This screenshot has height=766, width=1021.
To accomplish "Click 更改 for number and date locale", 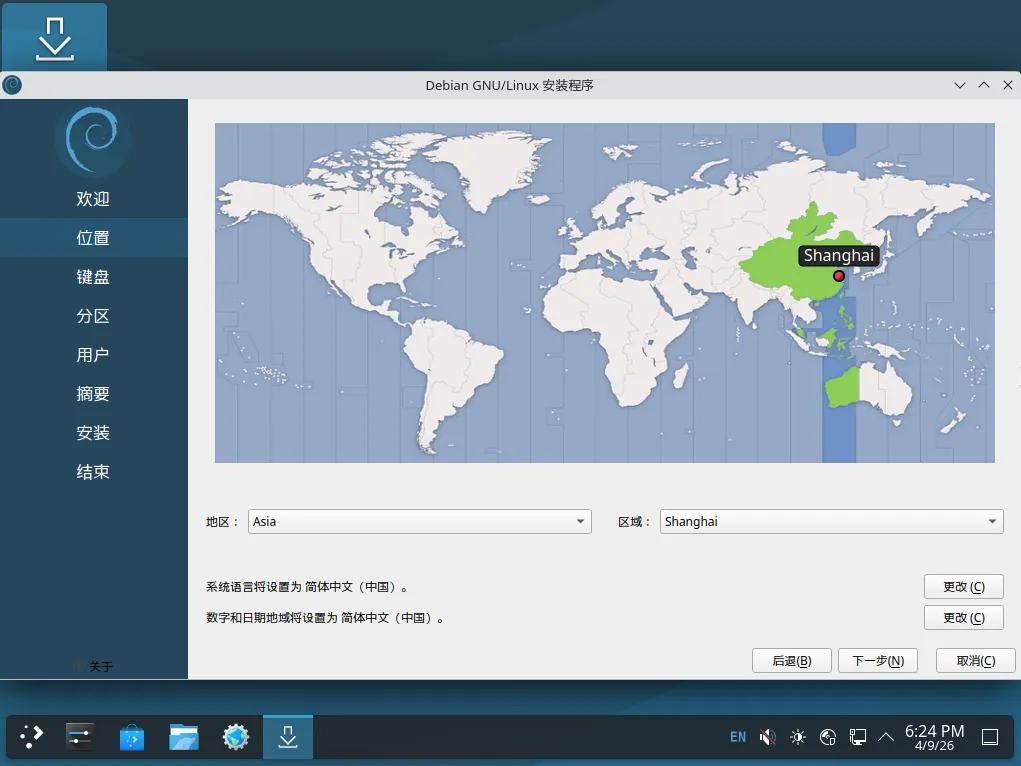I will 964,618.
